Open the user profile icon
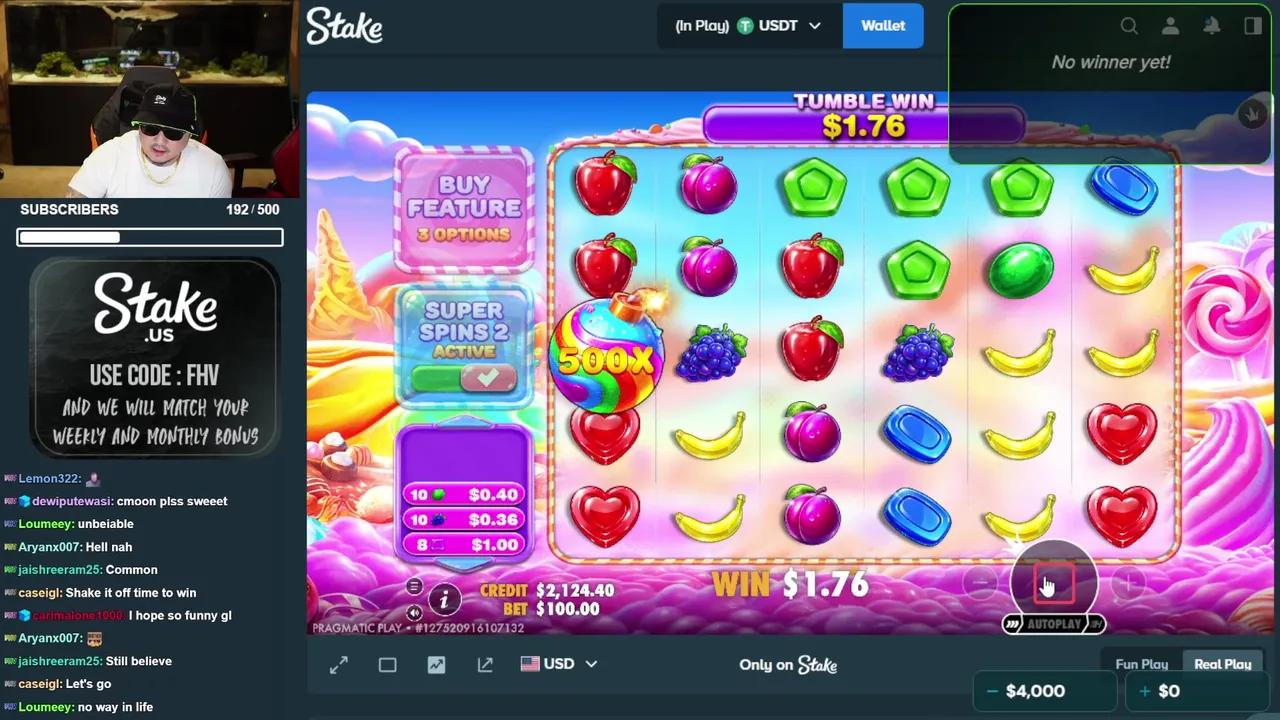The height and width of the screenshot is (720, 1280). click(1170, 26)
